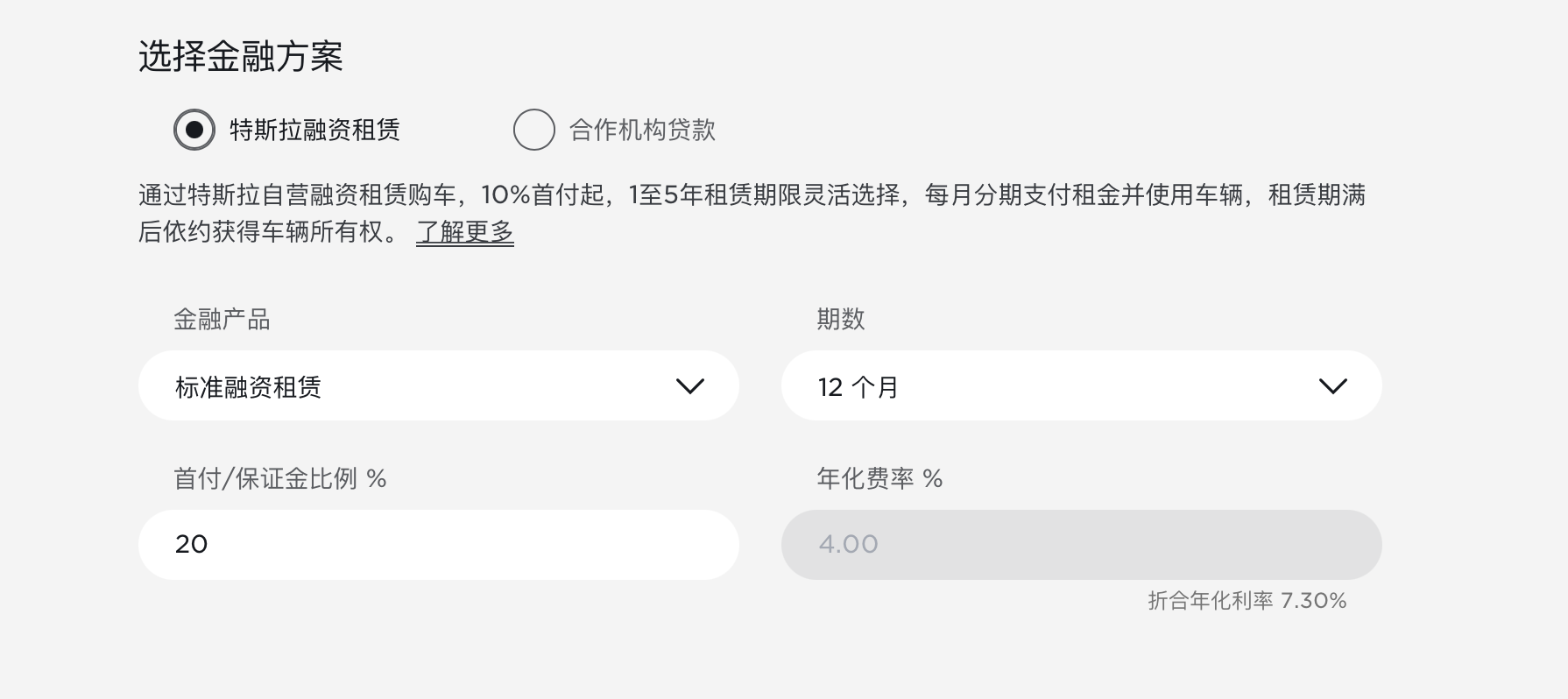Click the description line mentioning 10%首付起
Screen dimensions: 1568x699
pyautogui.click(x=752, y=194)
